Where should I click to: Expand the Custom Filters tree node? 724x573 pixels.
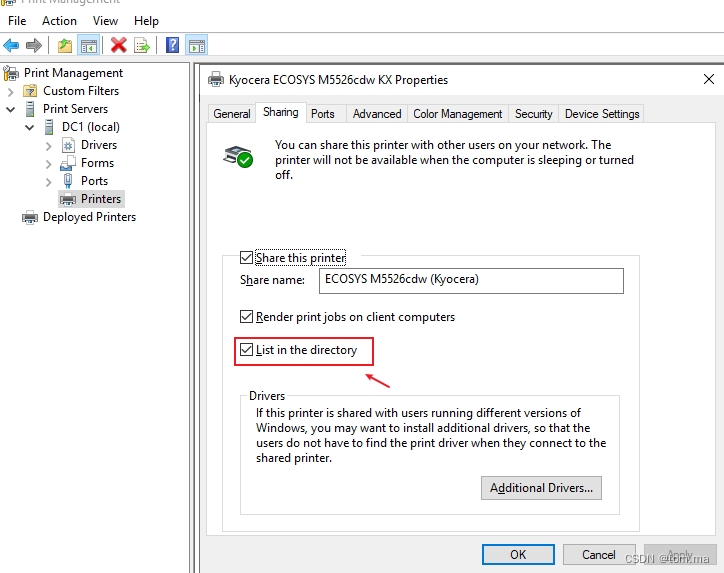[x=11, y=92]
